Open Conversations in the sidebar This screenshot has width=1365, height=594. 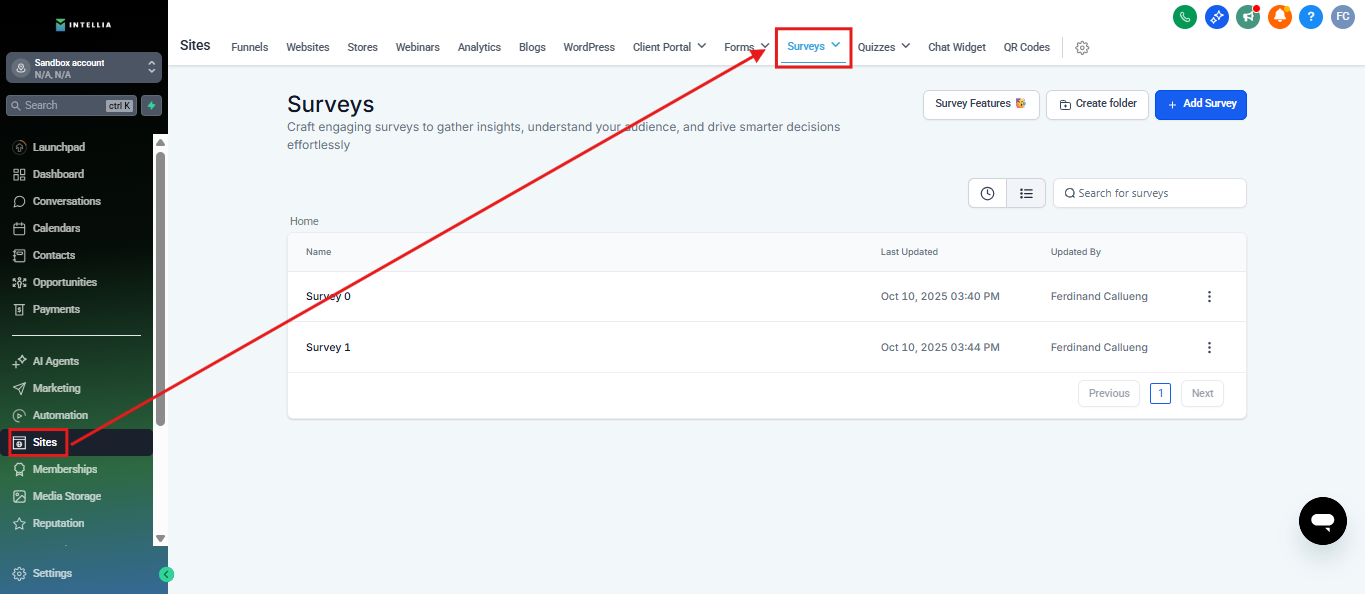(x=66, y=201)
